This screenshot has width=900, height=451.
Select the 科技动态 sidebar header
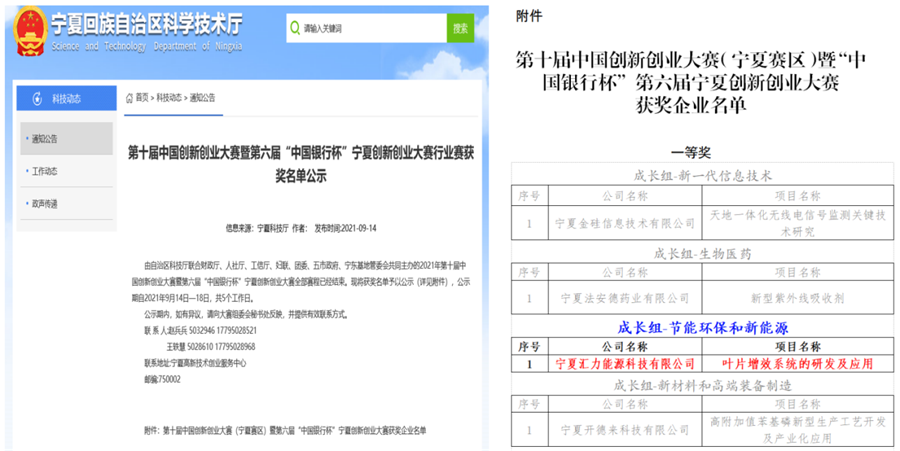tap(67, 99)
